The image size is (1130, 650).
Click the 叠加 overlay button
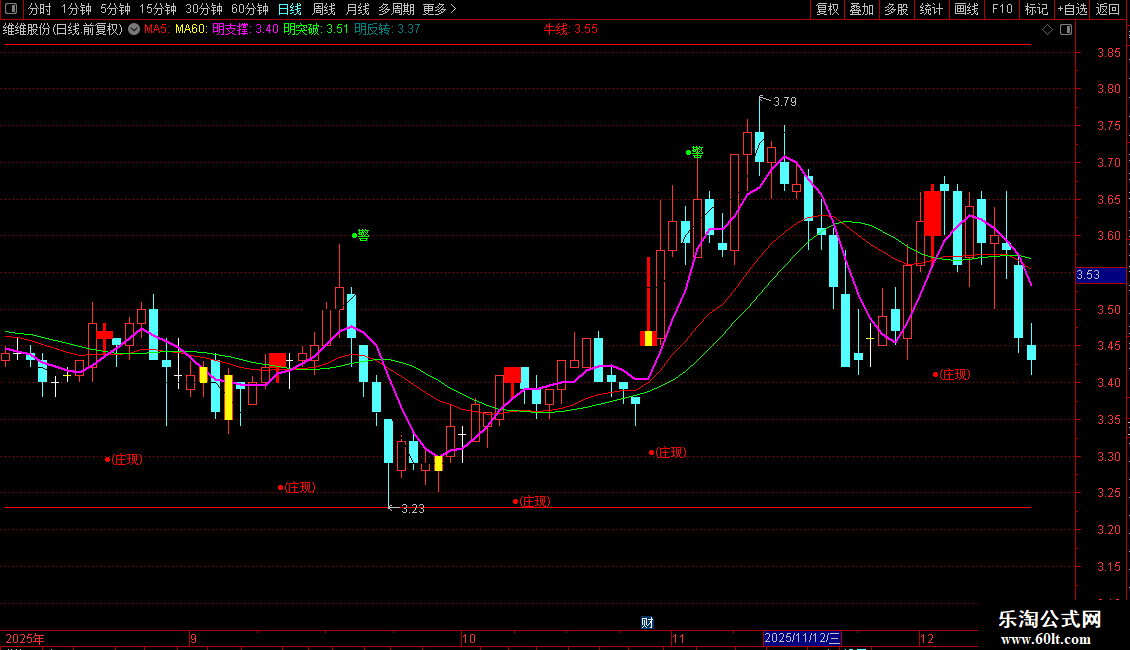coord(862,9)
